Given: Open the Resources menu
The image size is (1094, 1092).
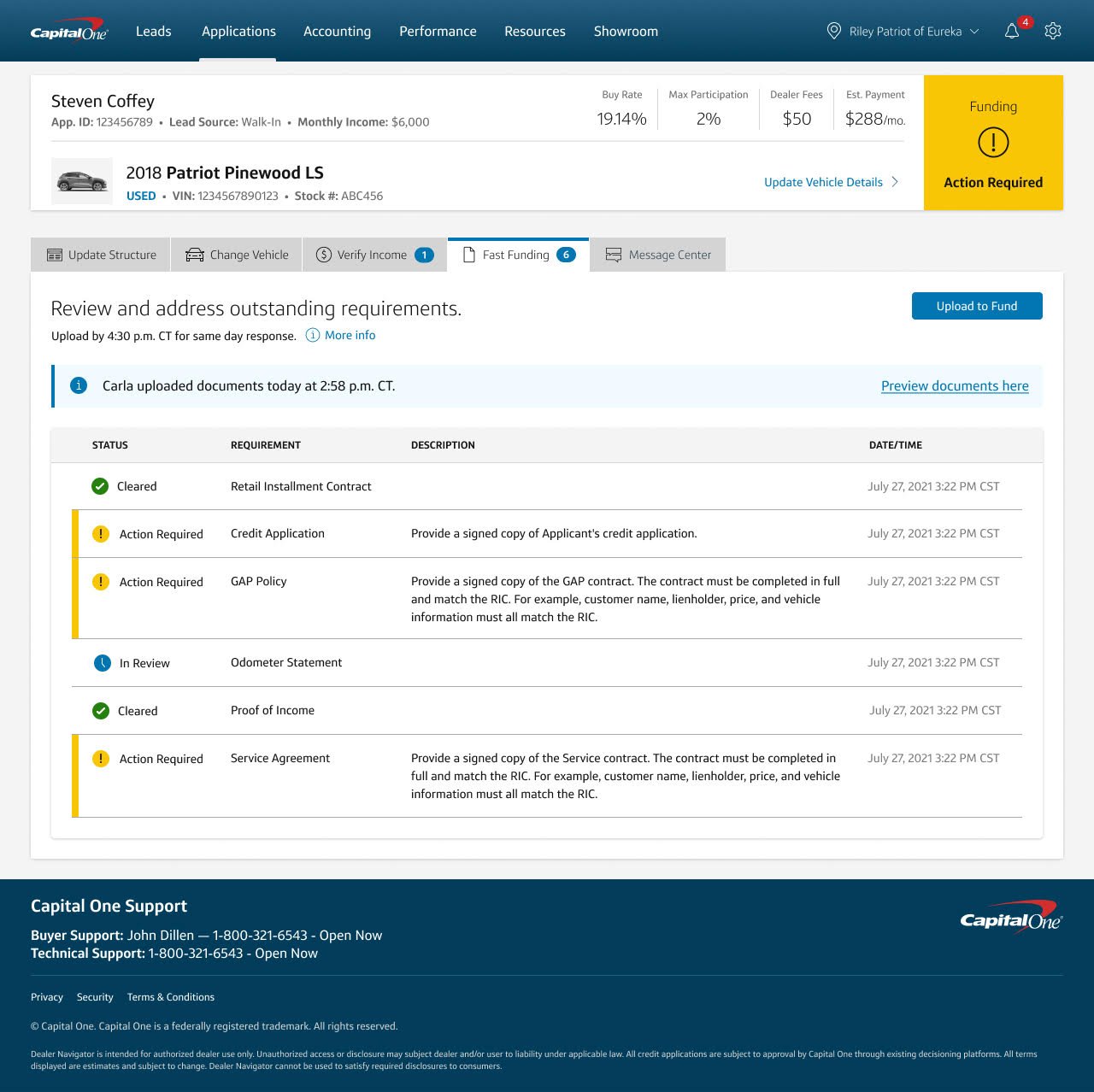Looking at the screenshot, I should pos(535,31).
